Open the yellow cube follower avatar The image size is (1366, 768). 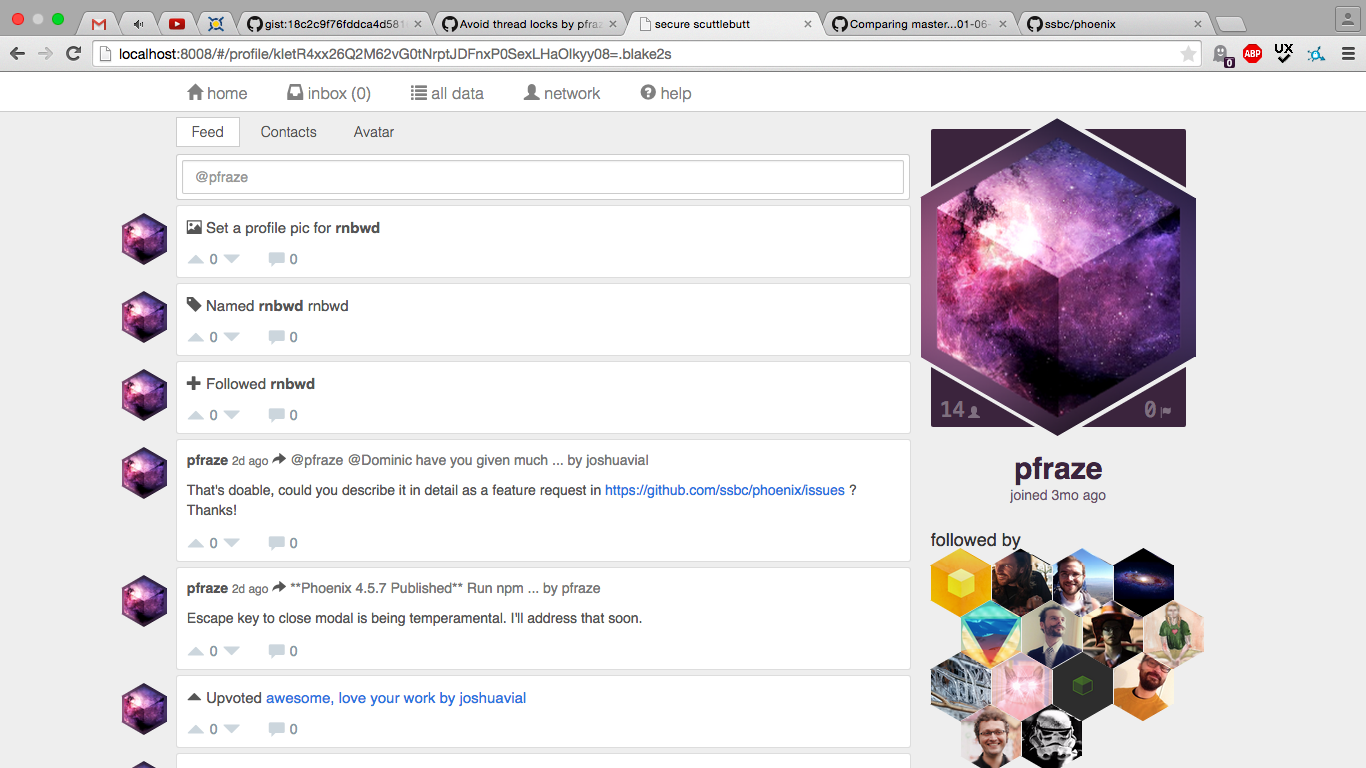[x=961, y=582]
